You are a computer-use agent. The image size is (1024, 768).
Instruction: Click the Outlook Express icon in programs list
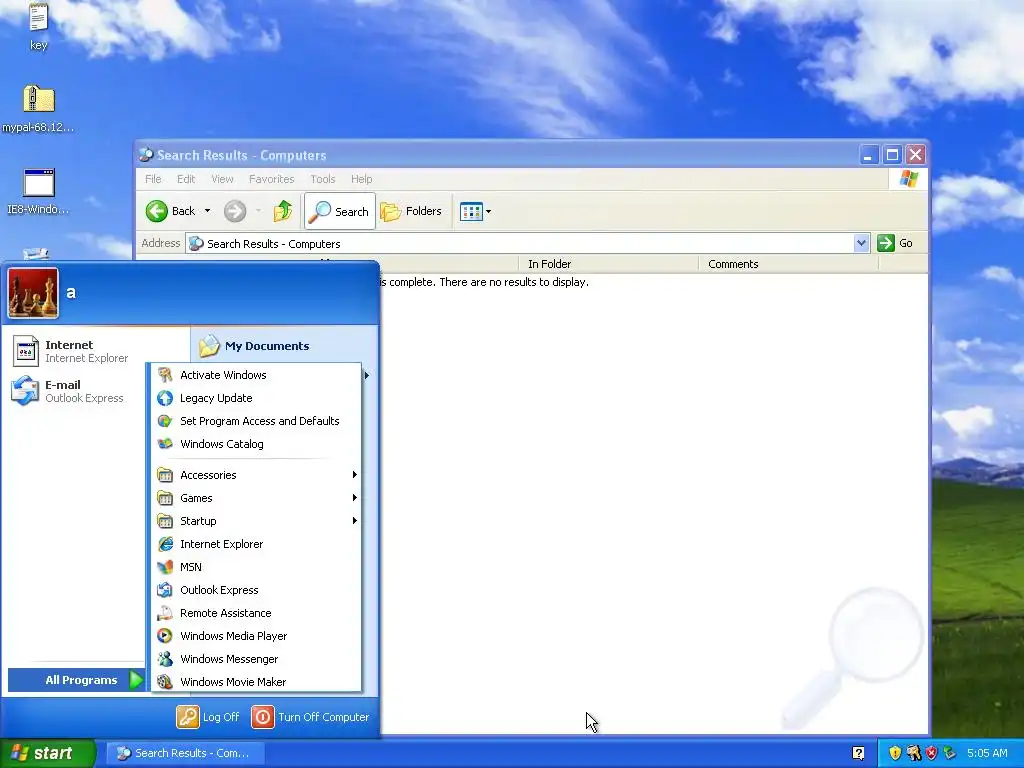[x=165, y=590]
